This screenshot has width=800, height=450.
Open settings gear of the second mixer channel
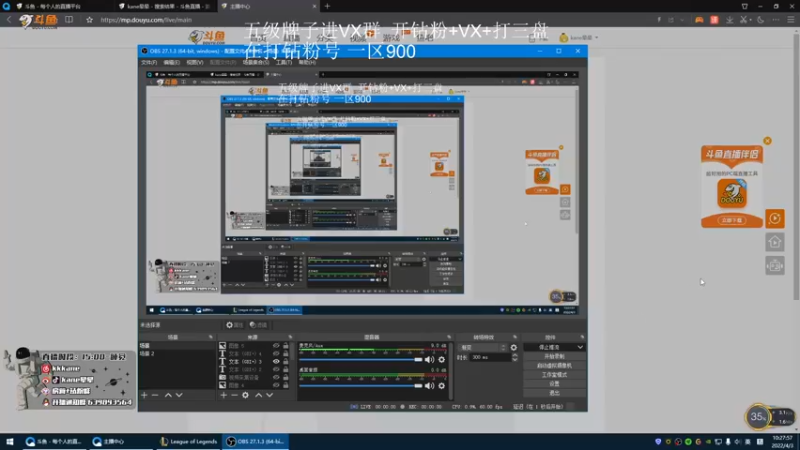pyautogui.click(x=442, y=386)
